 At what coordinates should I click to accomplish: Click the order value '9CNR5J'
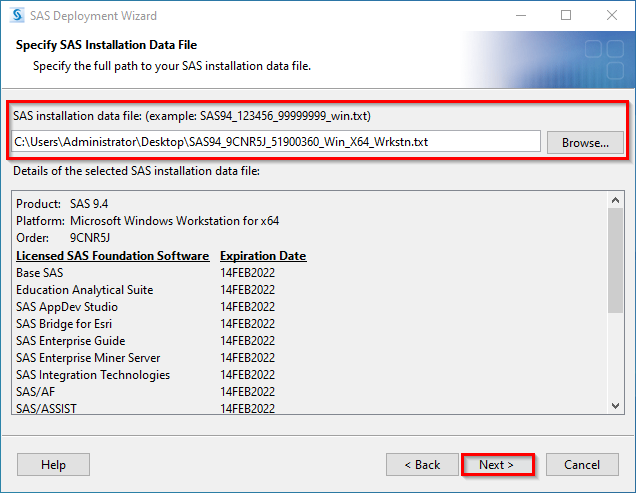click(x=90, y=238)
